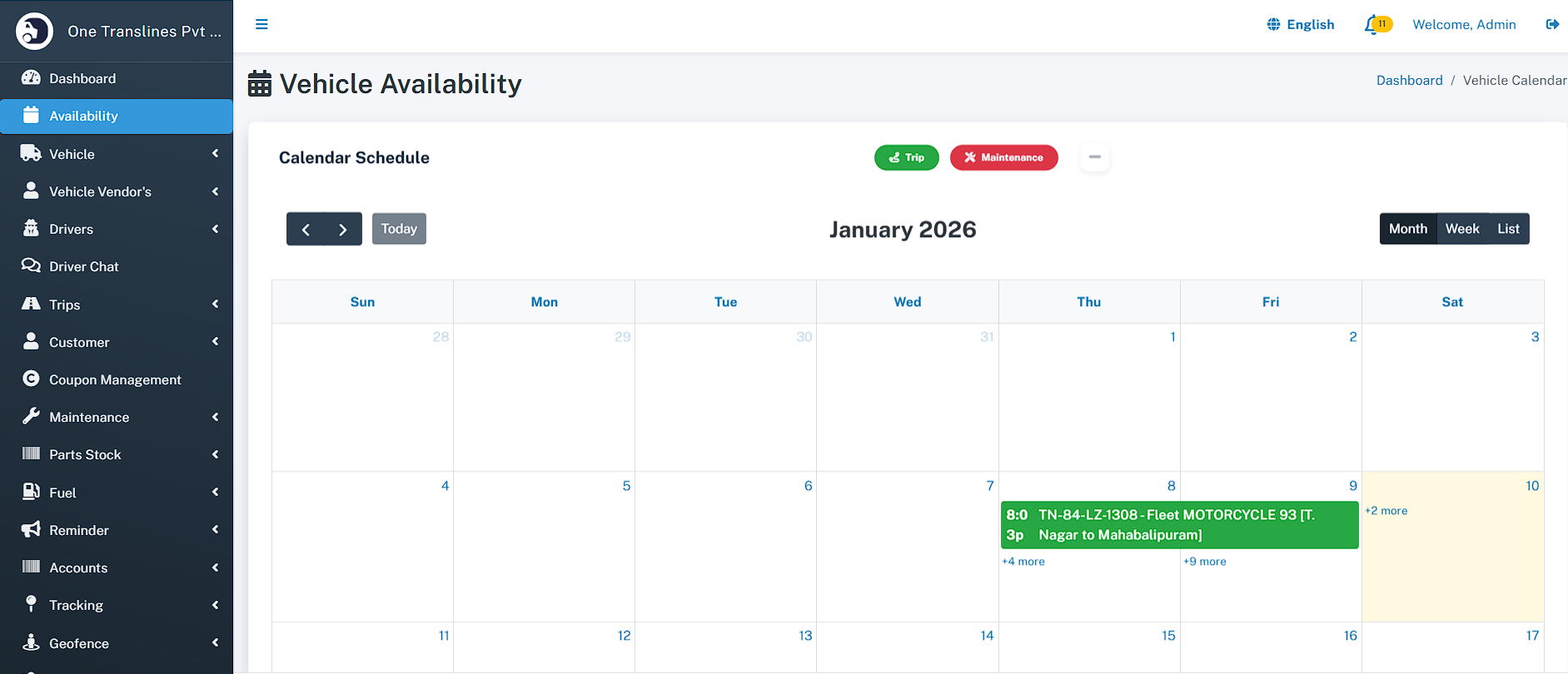The height and width of the screenshot is (674, 1568).
Task: Click the One Translines company logo
Action: pos(34,32)
